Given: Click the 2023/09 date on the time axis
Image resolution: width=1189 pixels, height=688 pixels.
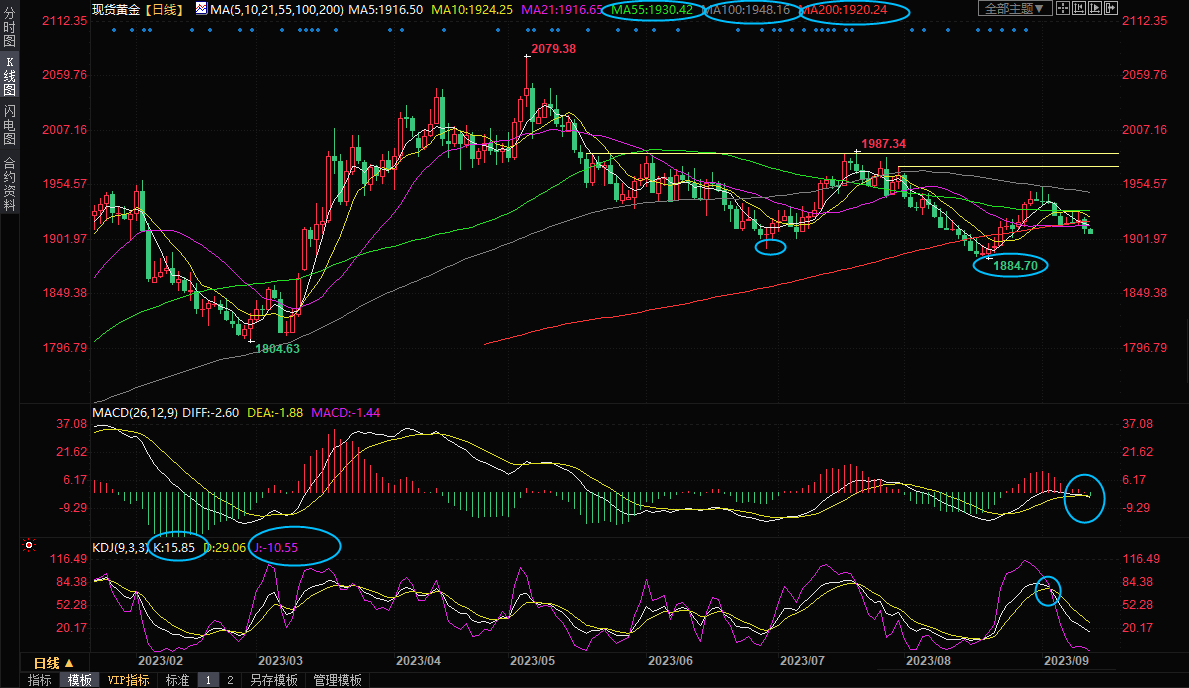Looking at the screenshot, I should [1066, 661].
